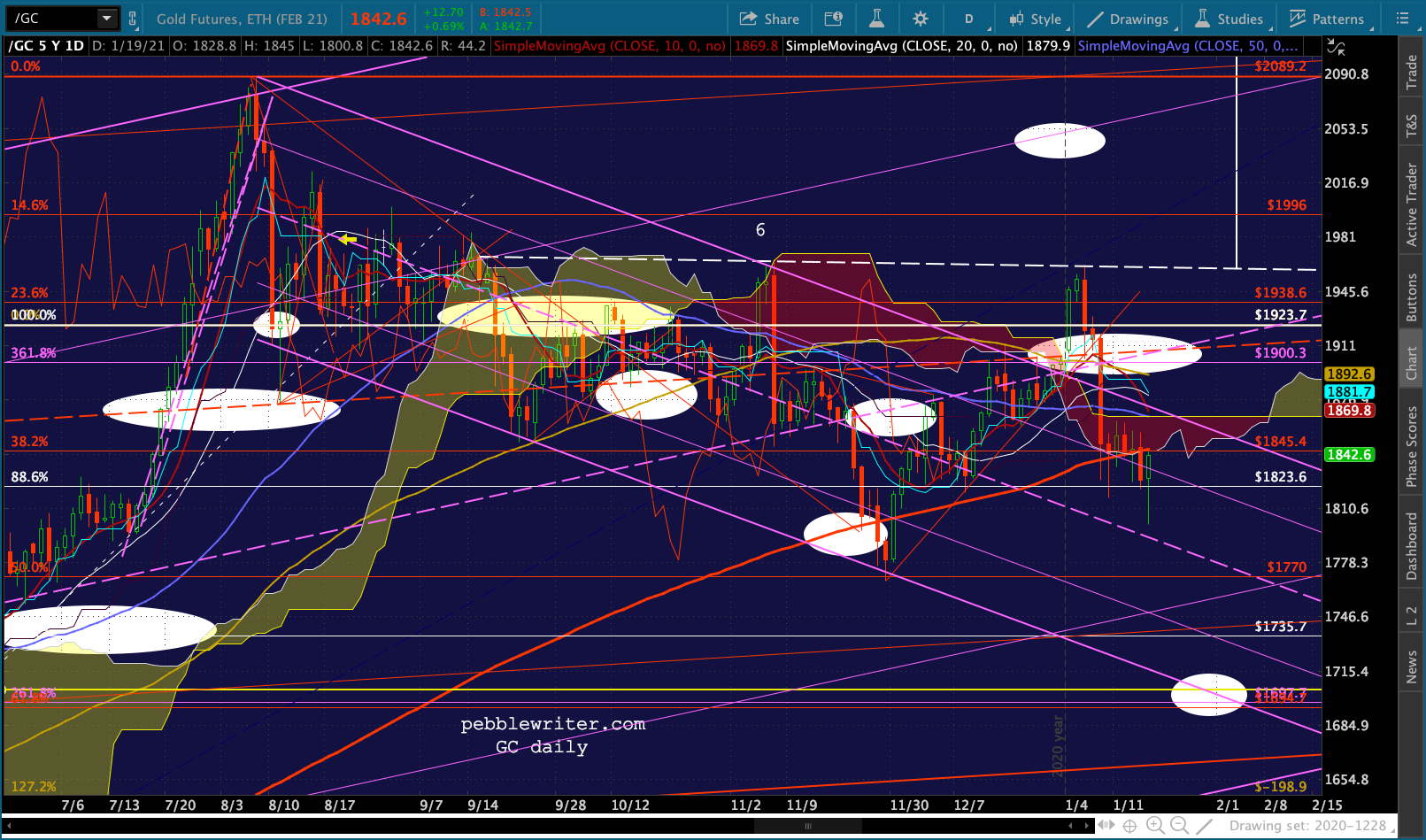The height and width of the screenshot is (840, 1426).
Task: Open the Studies menu
Action: (x=1229, y=19)
